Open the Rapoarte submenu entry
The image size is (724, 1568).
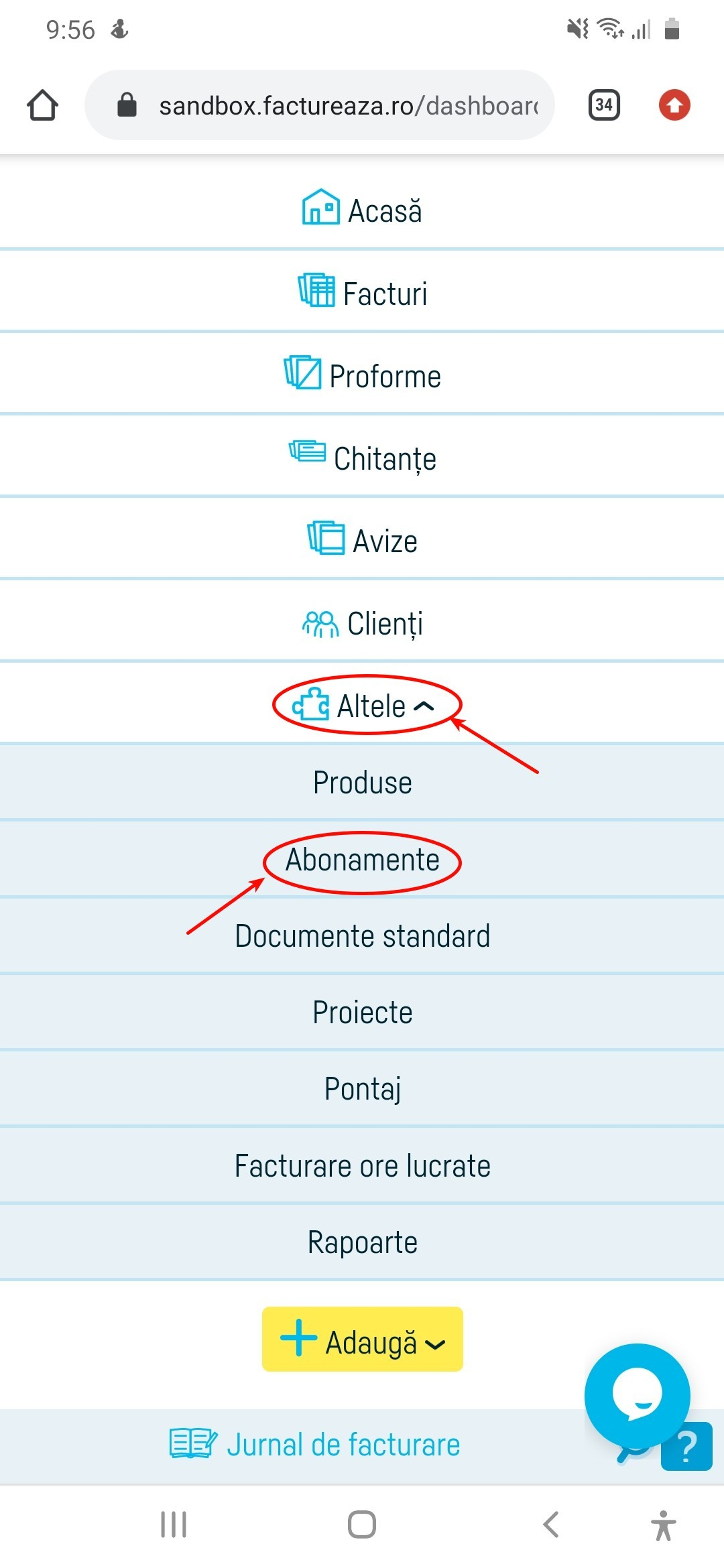coord(362,1242)
